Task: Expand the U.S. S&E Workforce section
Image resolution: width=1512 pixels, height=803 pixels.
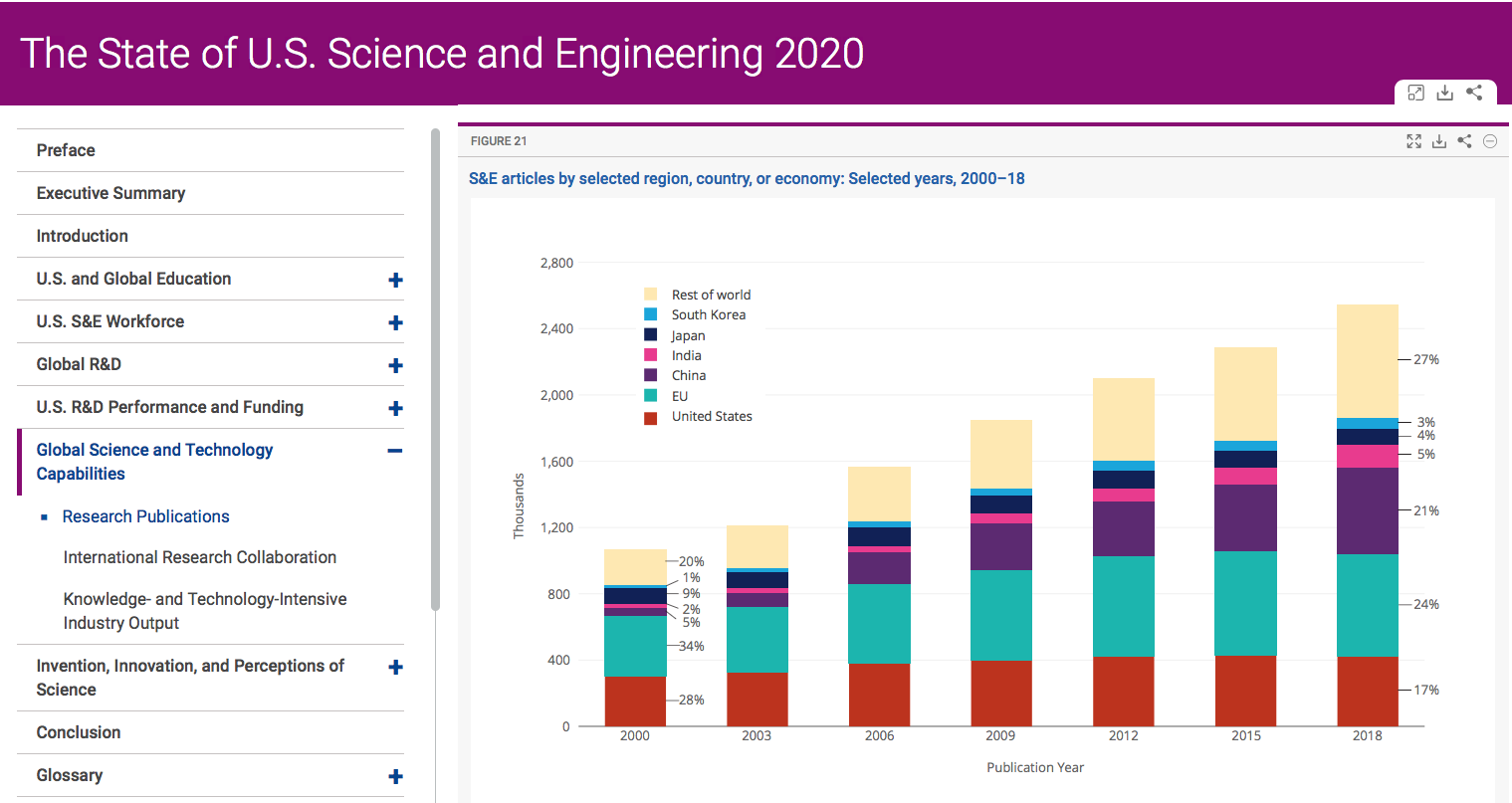Action: click(x=395, y=322)
